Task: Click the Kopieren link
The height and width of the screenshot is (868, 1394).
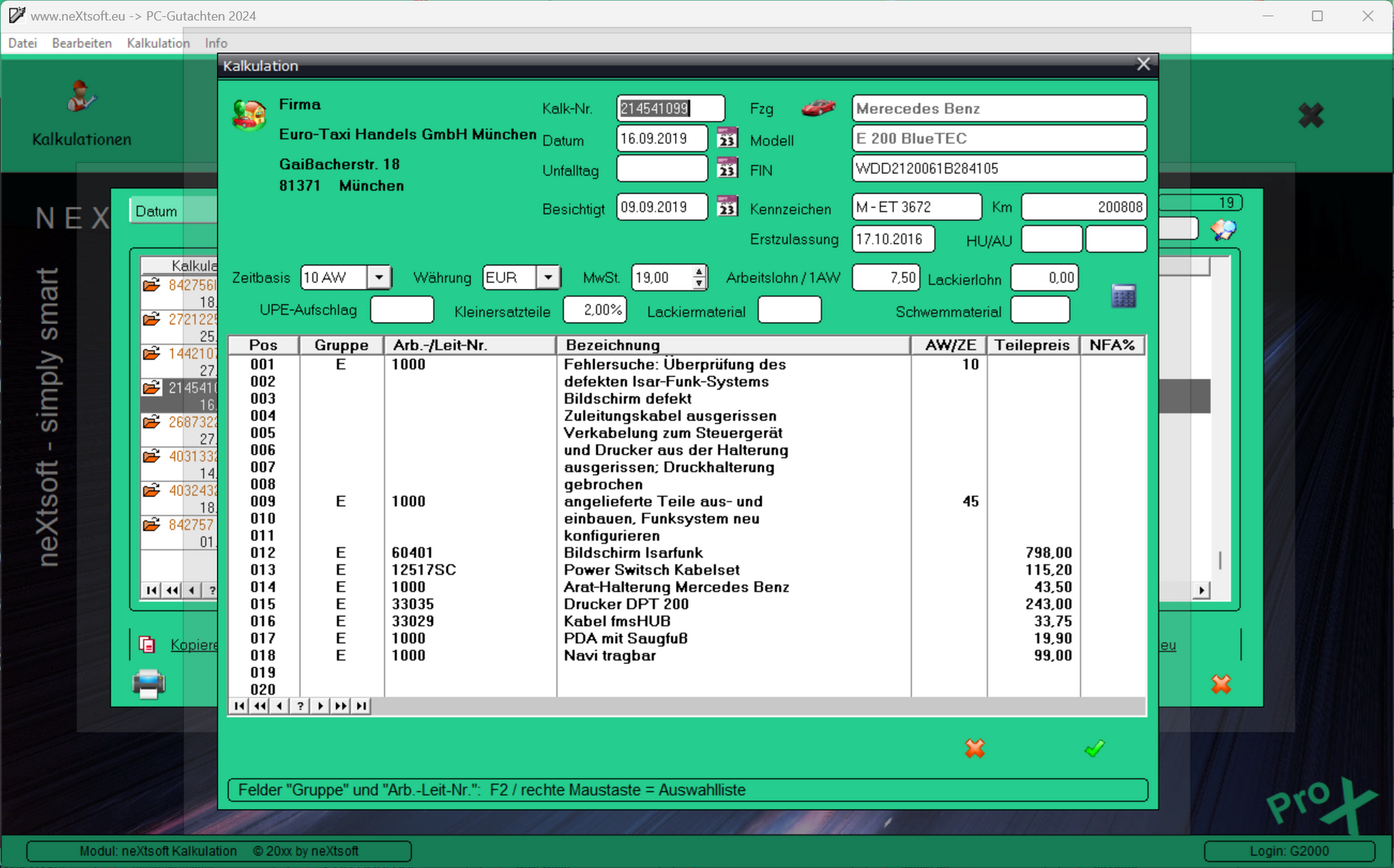Action: tap(193, 644)
